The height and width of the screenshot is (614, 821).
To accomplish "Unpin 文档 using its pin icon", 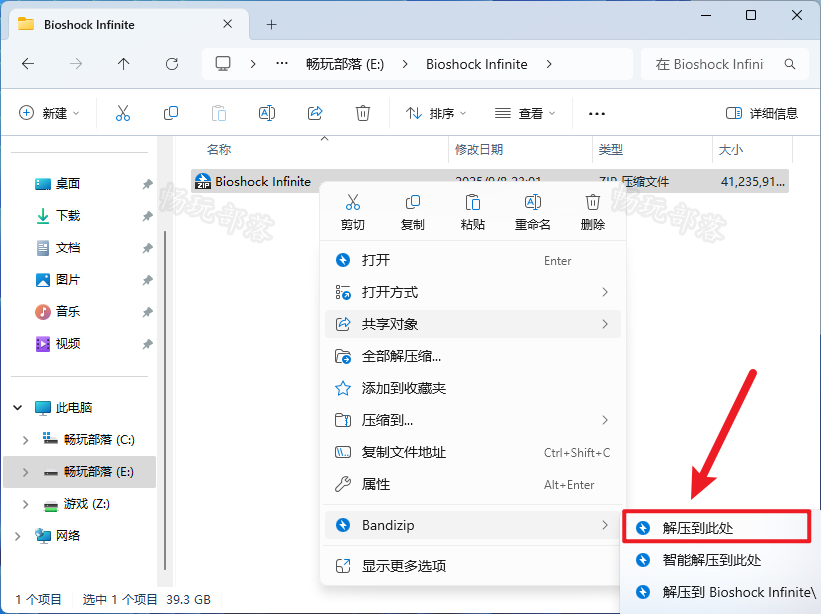I will coord(147,248).
